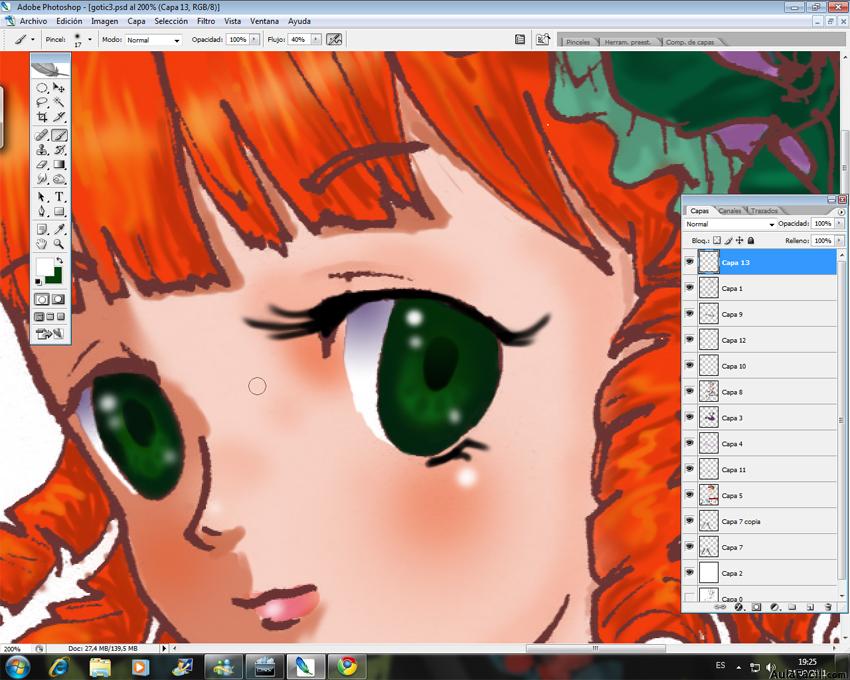This screenshot has width=850, height=680.
Task: Select the Slice tool
Action: 59,117
